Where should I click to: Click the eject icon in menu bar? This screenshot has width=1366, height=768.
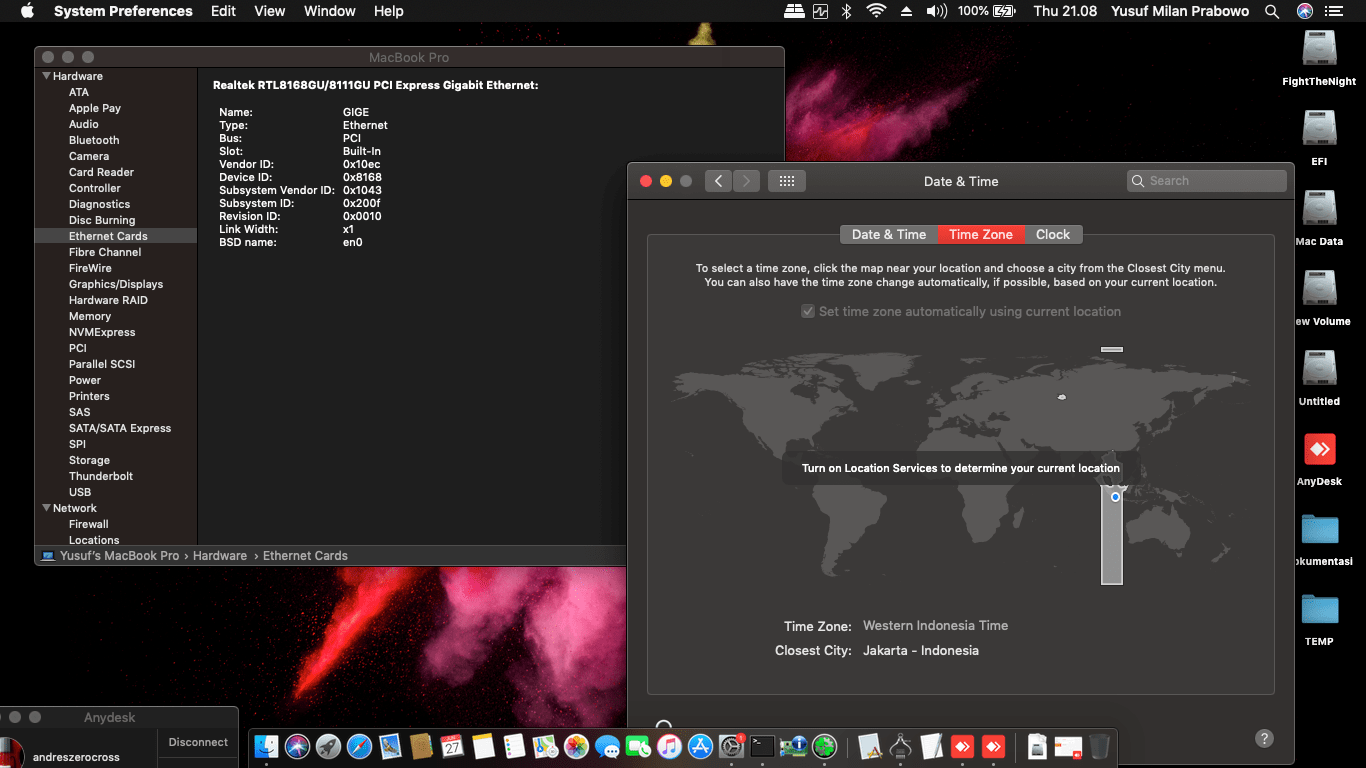coord(906,11)
